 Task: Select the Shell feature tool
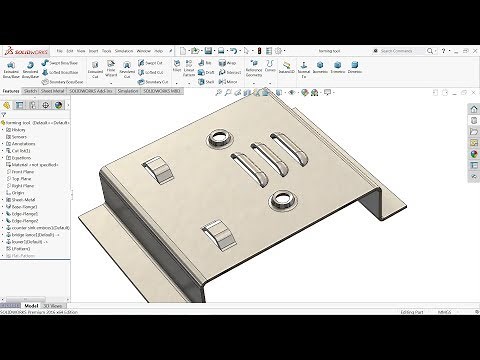[x=206, y=82]
